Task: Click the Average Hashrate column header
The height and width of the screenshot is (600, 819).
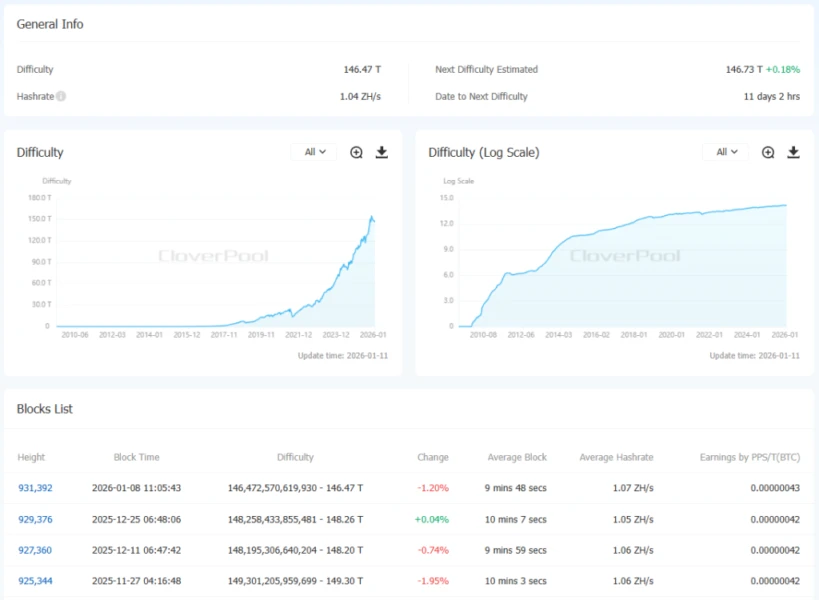Action: tap(616, 457)
